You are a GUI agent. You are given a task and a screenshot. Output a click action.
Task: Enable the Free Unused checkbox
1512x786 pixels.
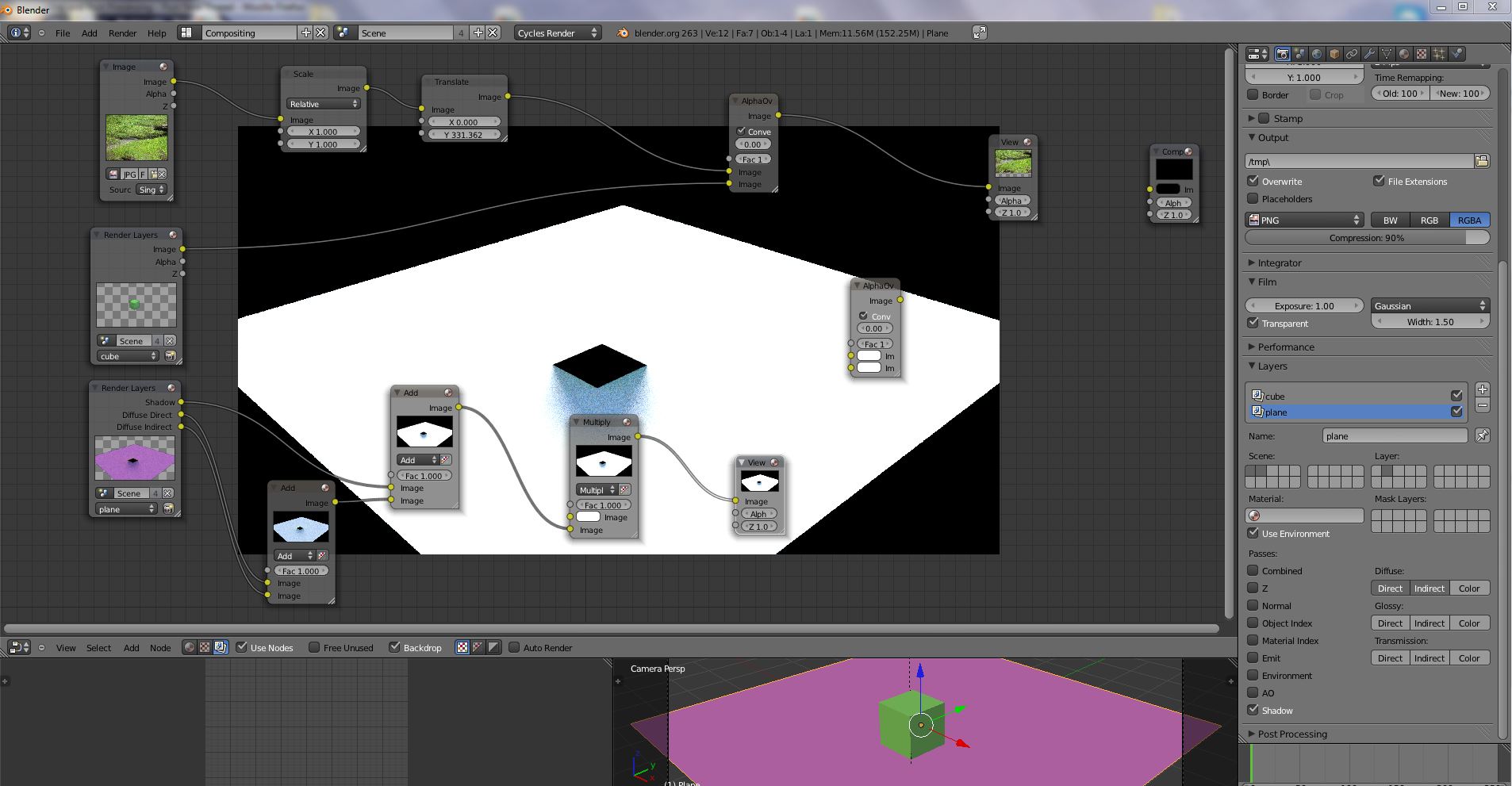click(x=314, y=647)
